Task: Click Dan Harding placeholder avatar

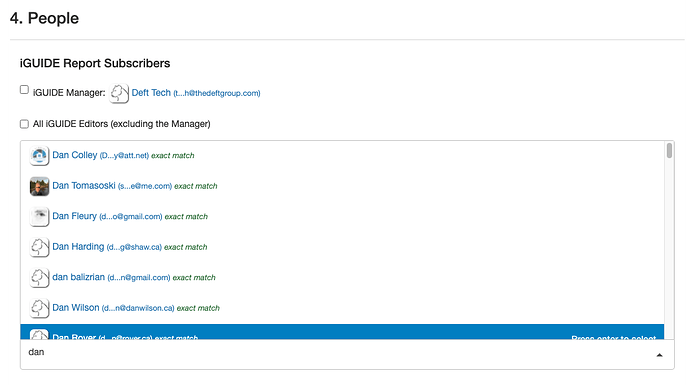Action: 39,247
